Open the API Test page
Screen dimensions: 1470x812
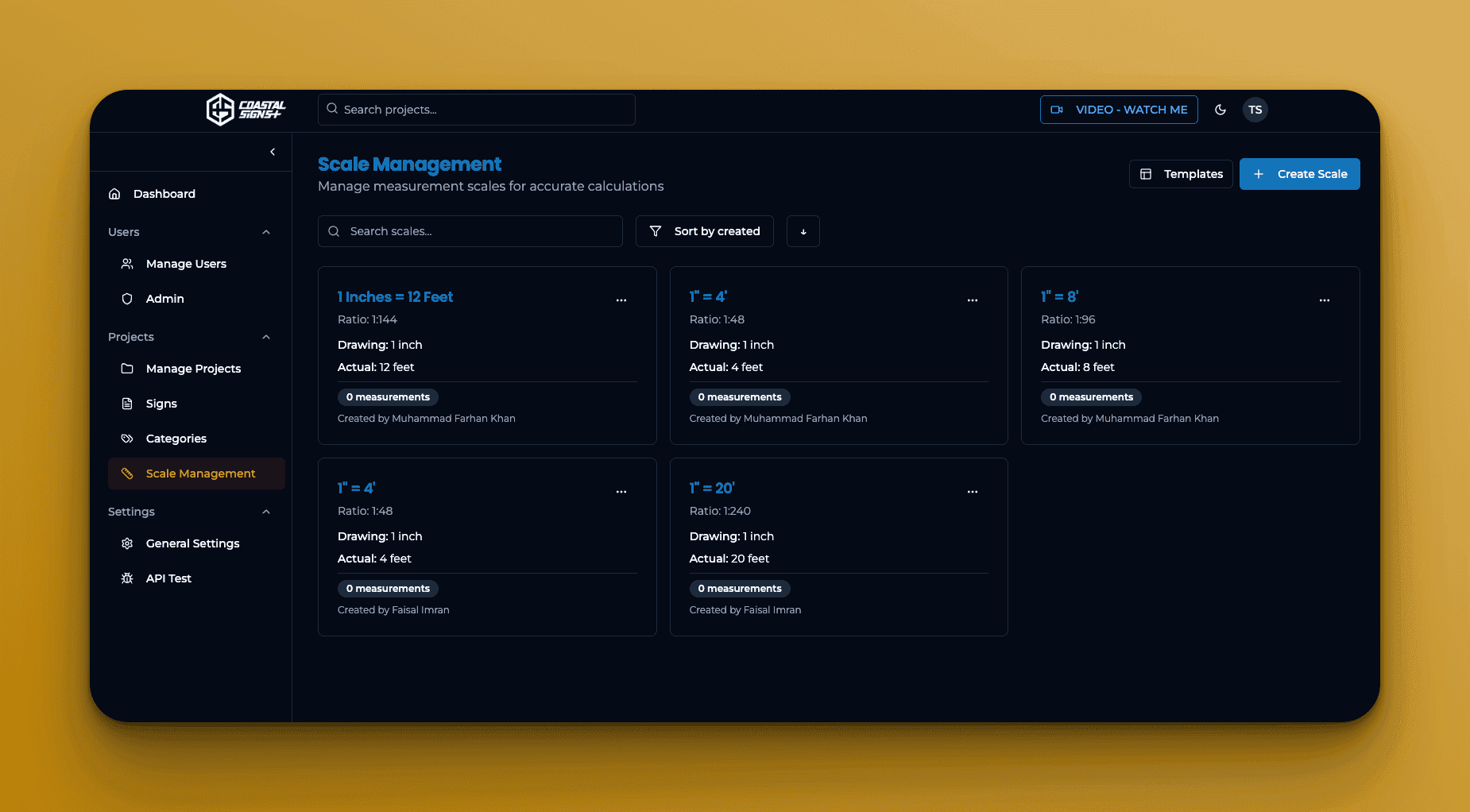[196, 578]
